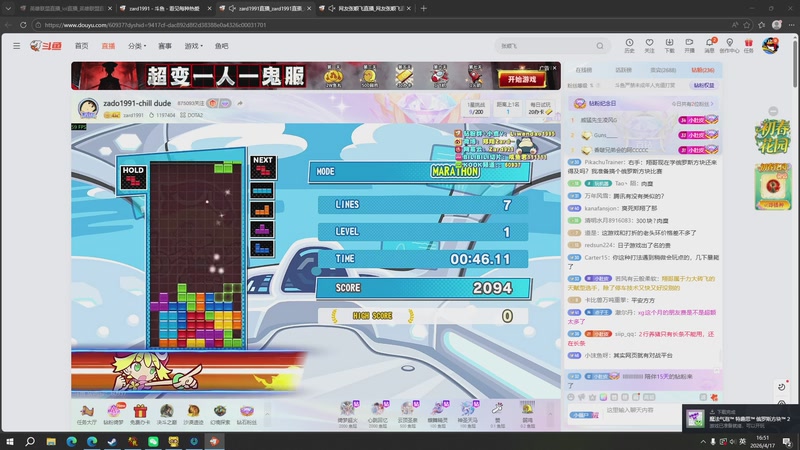Switch to the 活跃榜 active ranking tab
This screenshot has height=450, width=800.
click(x=623, y=70)
